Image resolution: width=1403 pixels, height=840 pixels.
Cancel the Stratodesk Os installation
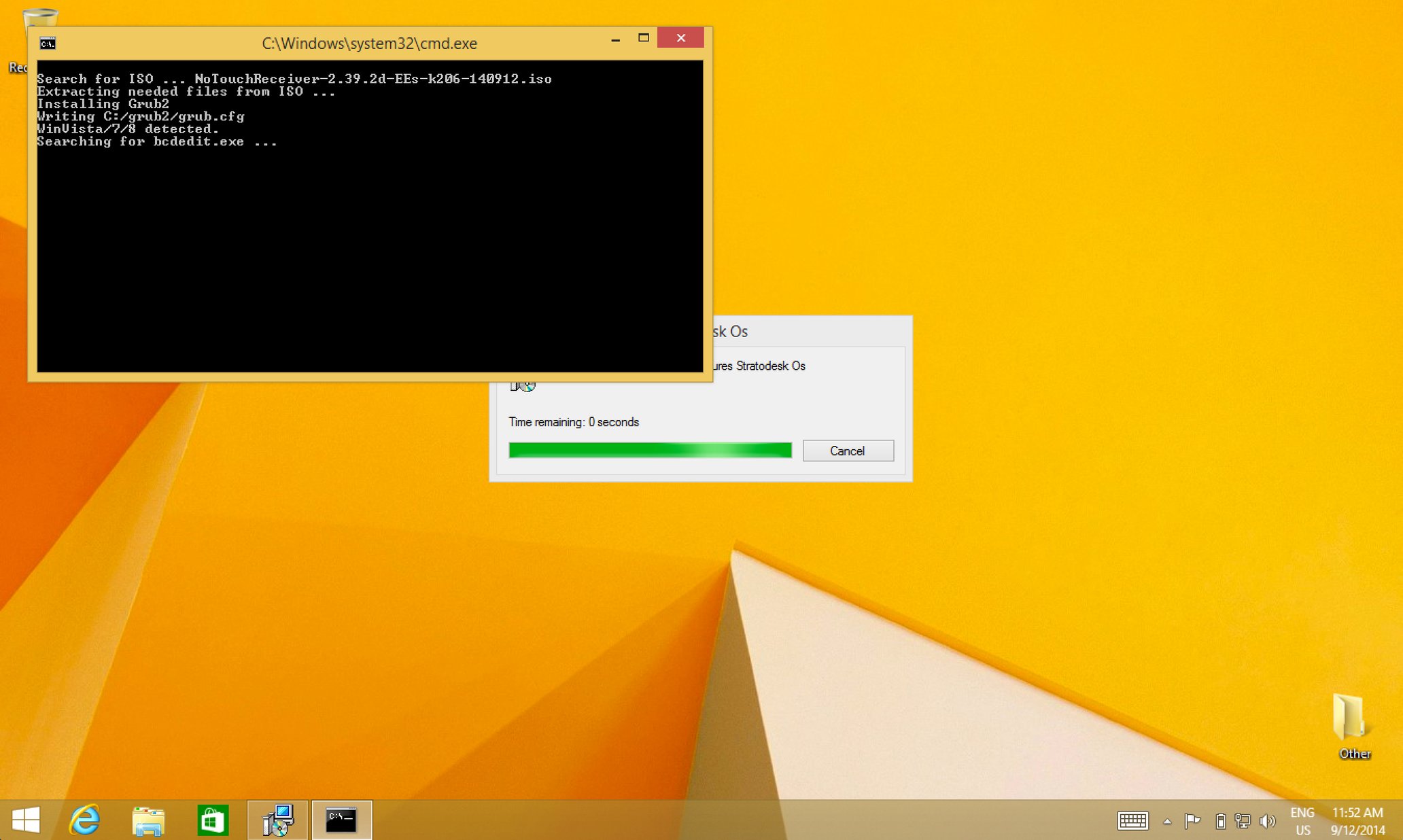click(x=848, y=451)
